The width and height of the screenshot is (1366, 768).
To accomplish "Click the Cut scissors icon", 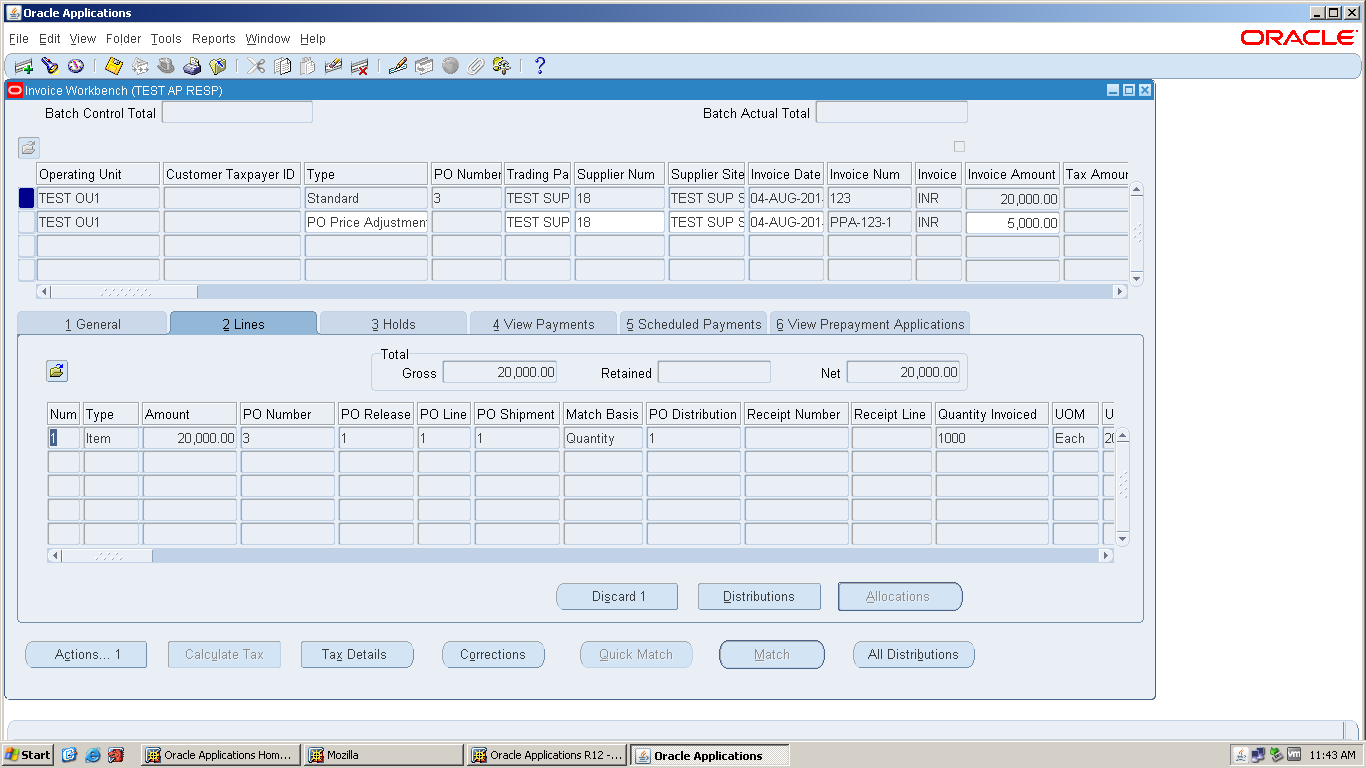I will coord(257,66).
